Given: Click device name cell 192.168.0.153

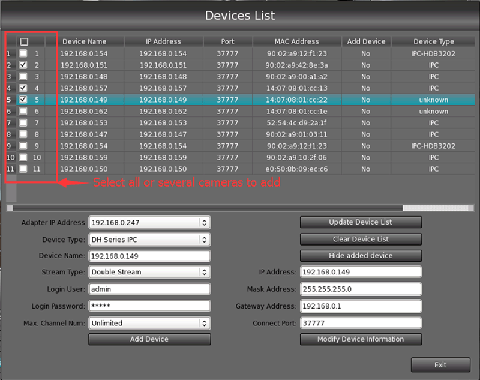Looking at the screenshot, I should (84, 123).
